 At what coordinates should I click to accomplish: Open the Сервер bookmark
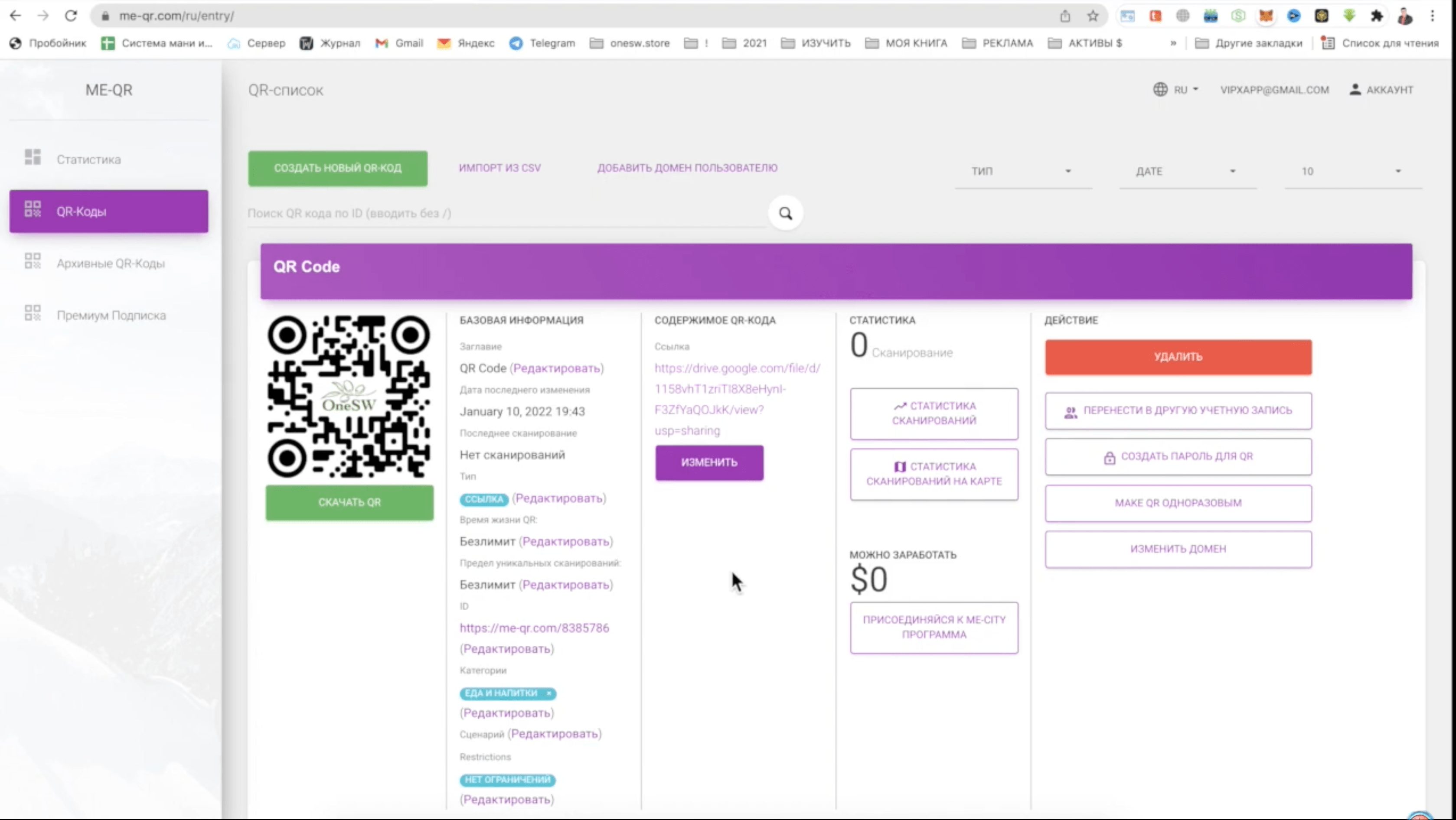coord(257,43)
